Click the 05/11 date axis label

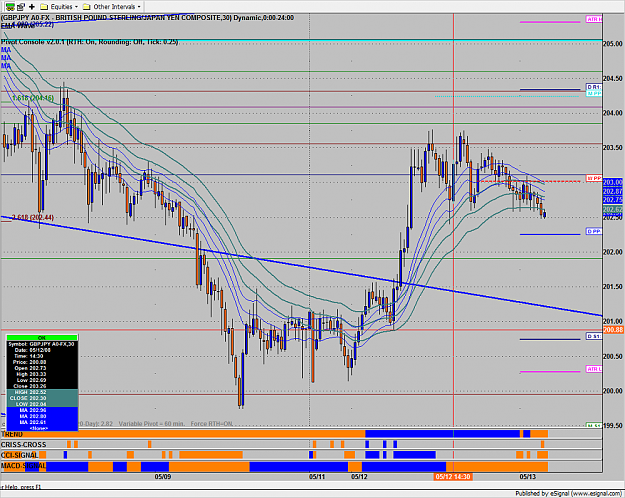pyautogui.click(x=317, y=477)
